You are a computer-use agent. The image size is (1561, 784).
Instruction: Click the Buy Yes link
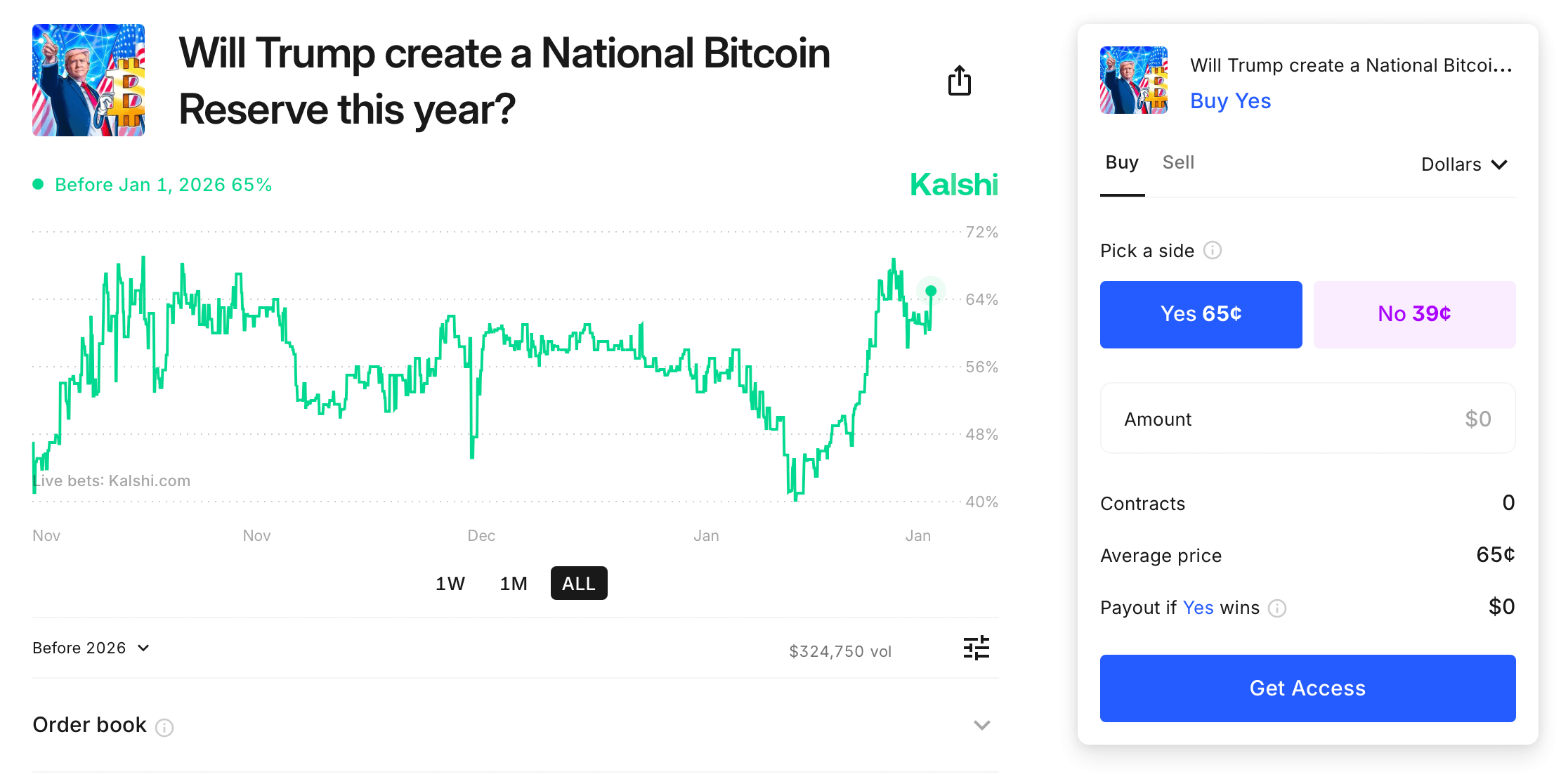(x=1230, y=100)
